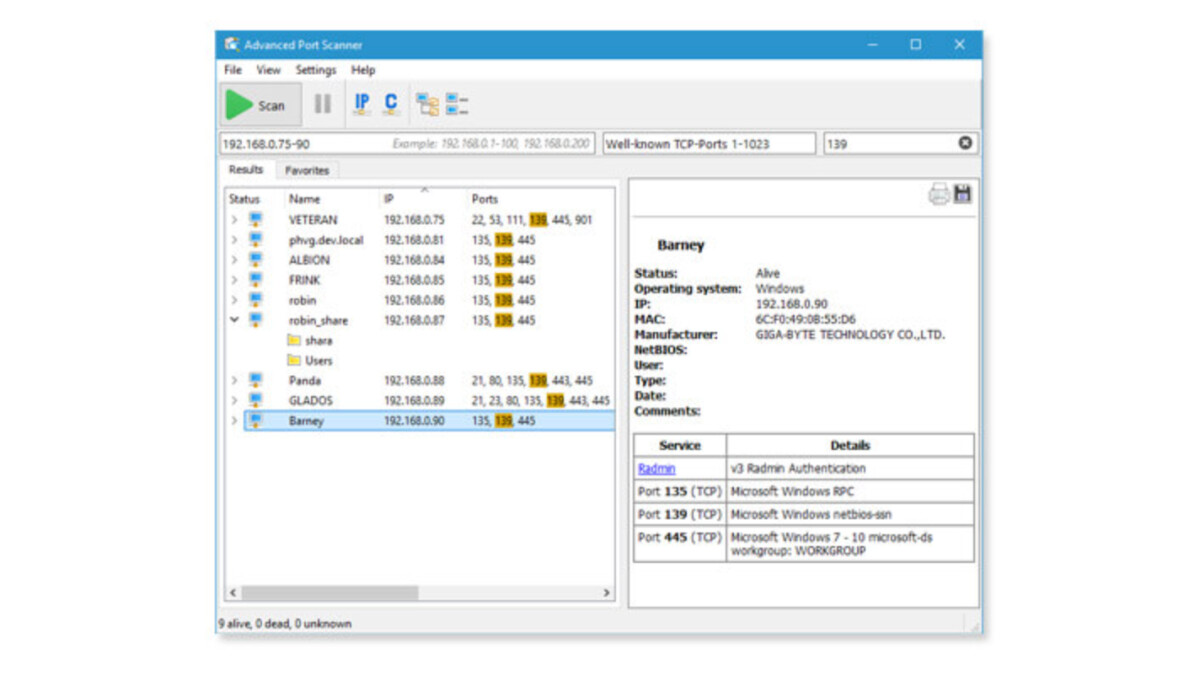Image resolution: width=1200 pixels, height=675 pixels.
Task: Click the IP range input field
Action: point(300,144)
